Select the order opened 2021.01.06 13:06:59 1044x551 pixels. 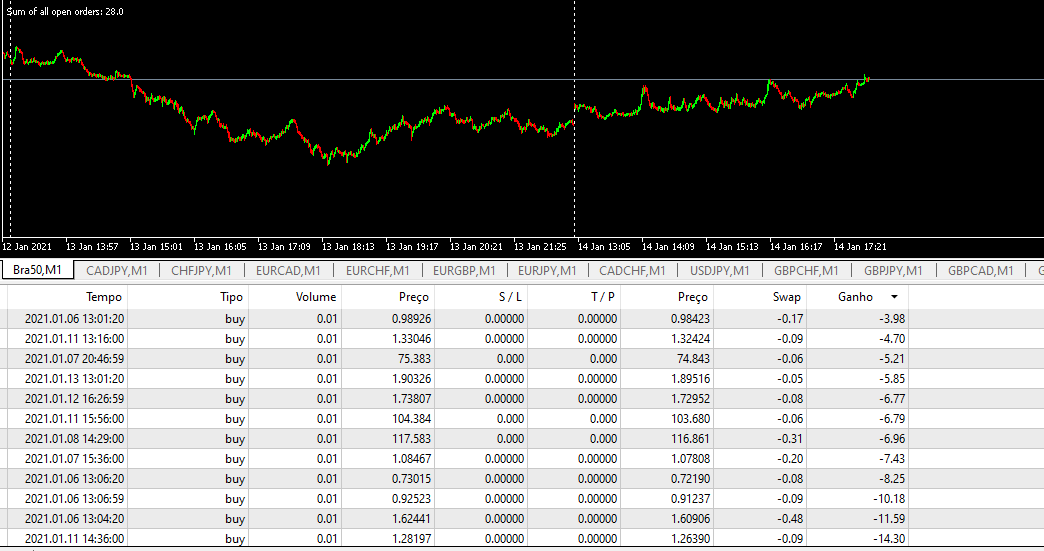tap(458, 498)
